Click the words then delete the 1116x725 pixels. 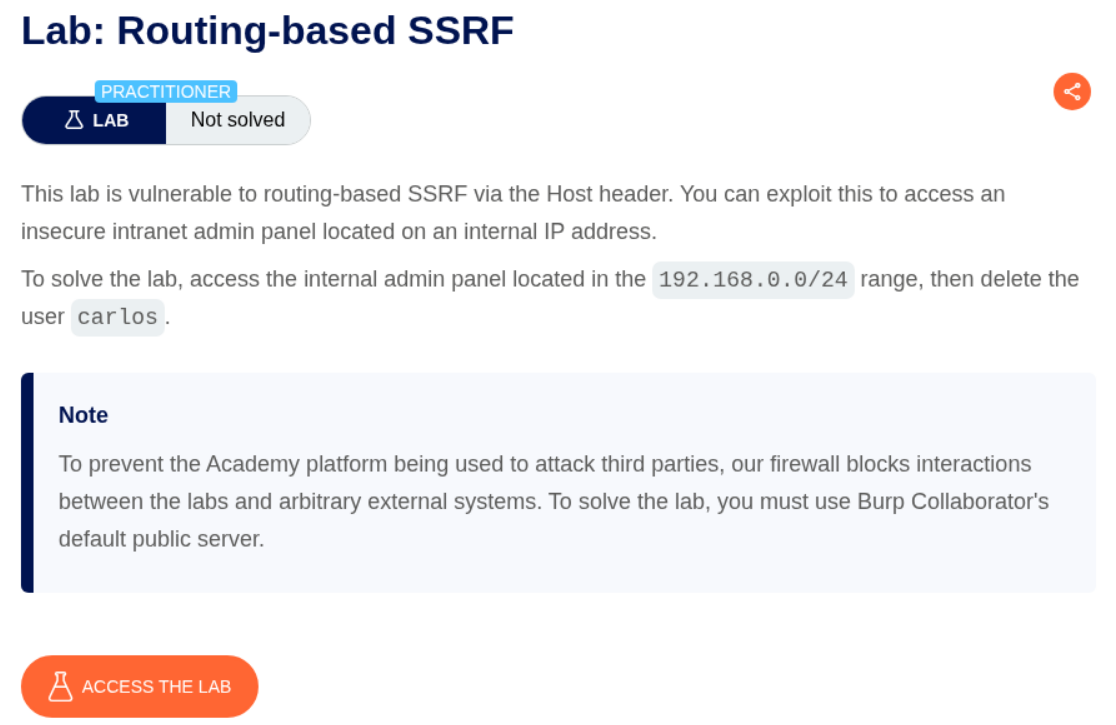pyautogui.click(x=1004, y=279)
